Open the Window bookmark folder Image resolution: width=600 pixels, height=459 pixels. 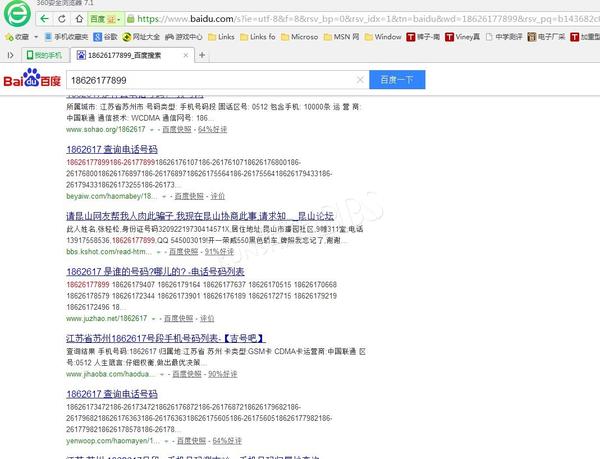tap(383, 37)
